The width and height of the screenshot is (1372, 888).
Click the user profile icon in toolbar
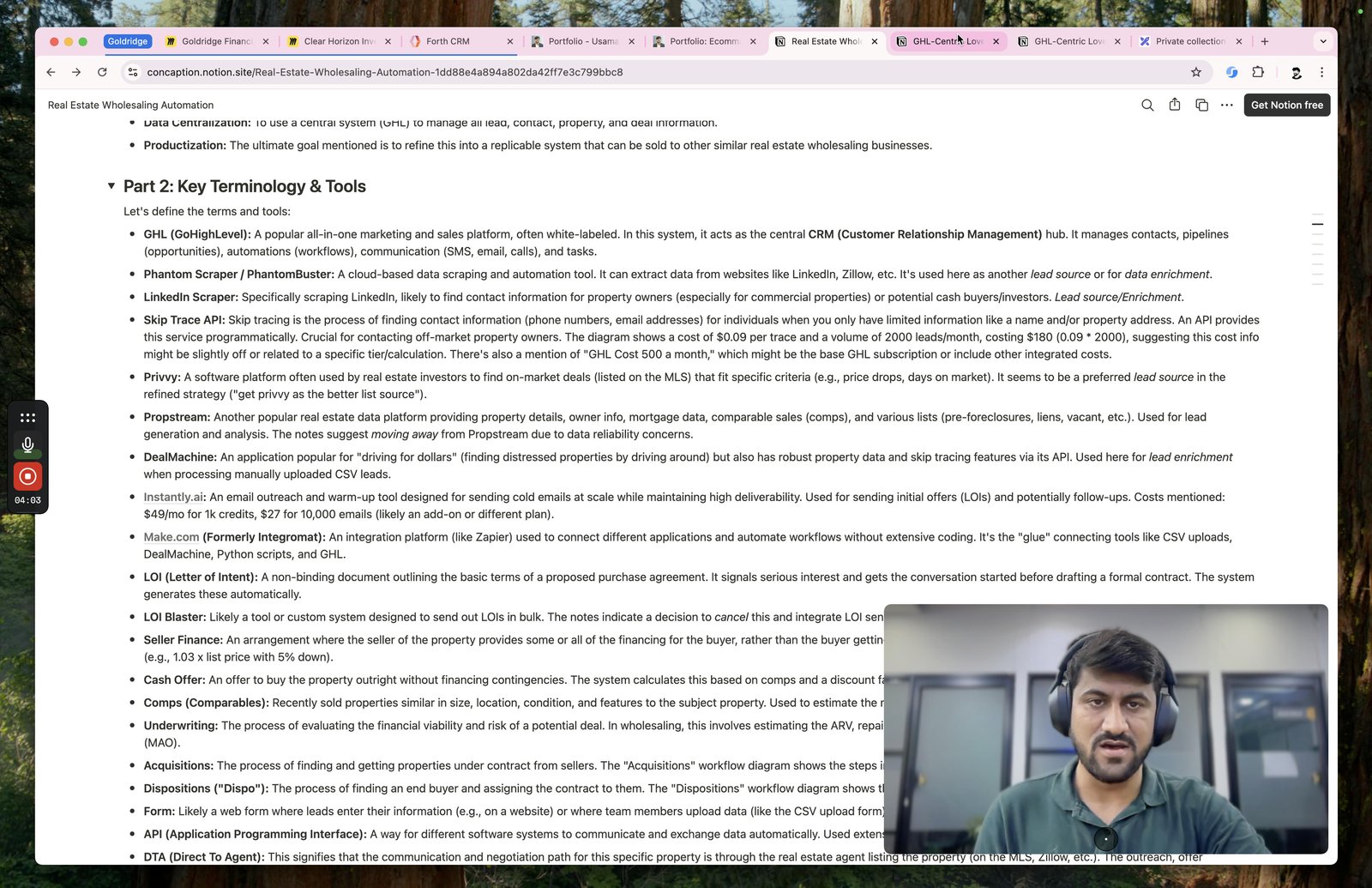[1296, 72]
